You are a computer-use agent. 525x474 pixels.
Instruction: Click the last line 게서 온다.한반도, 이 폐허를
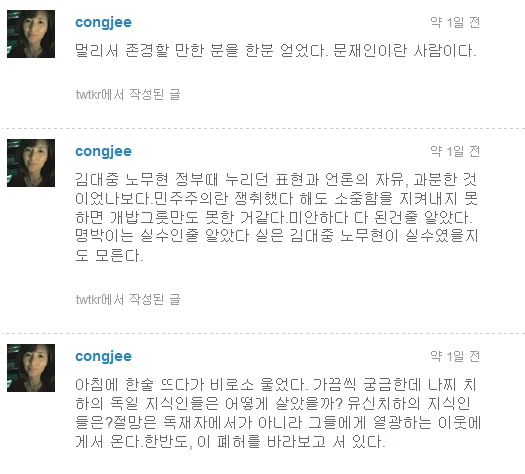coord(230,442)
